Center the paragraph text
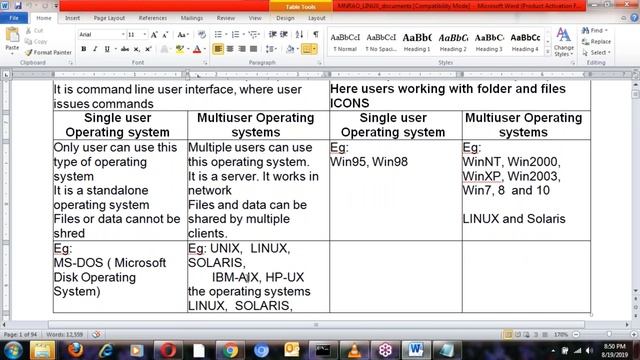The image size is (640, 360). pyautogui.click(x=230, y=49)
